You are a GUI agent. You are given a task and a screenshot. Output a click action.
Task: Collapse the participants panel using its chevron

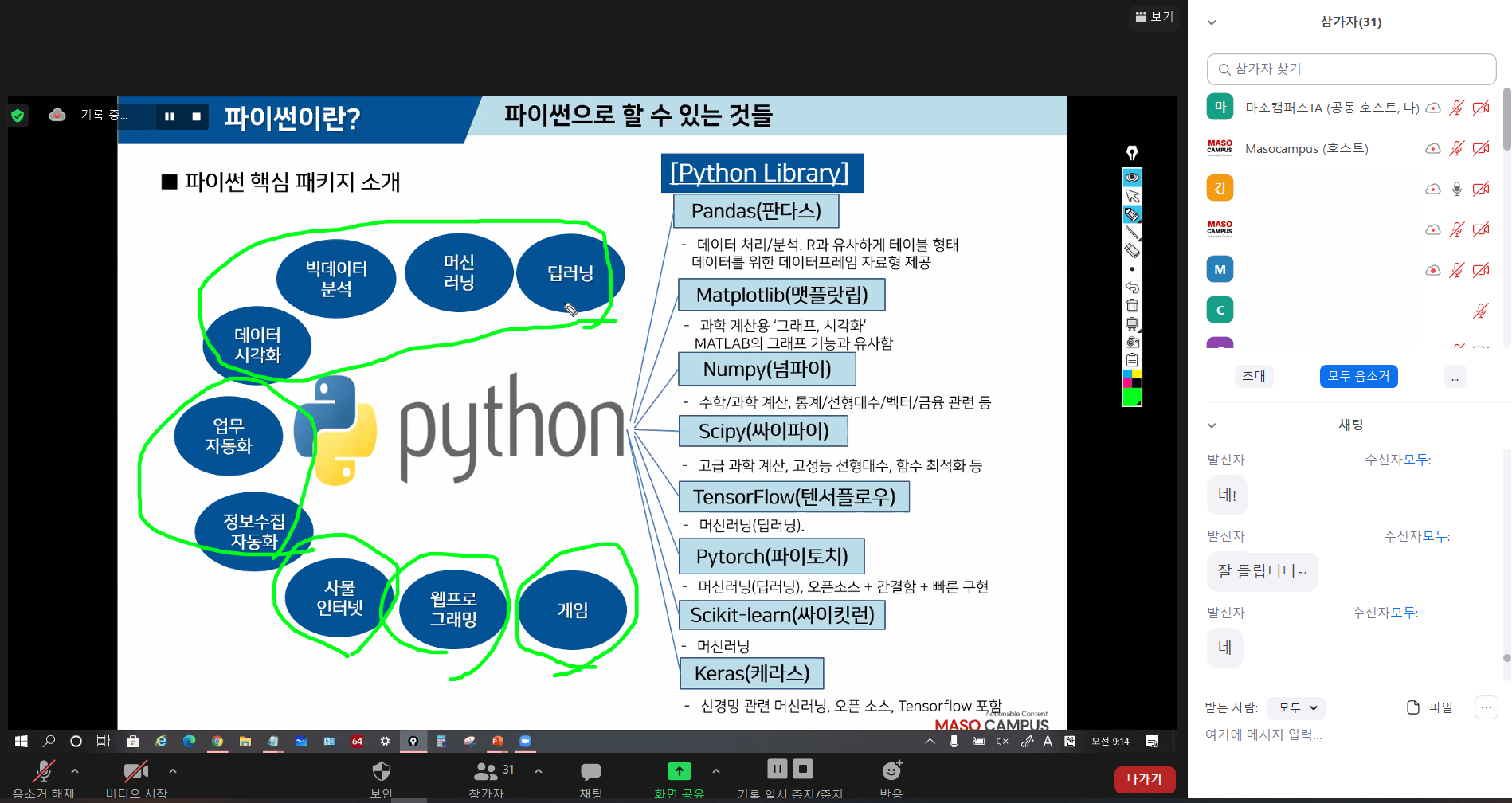coord(1212,22)
